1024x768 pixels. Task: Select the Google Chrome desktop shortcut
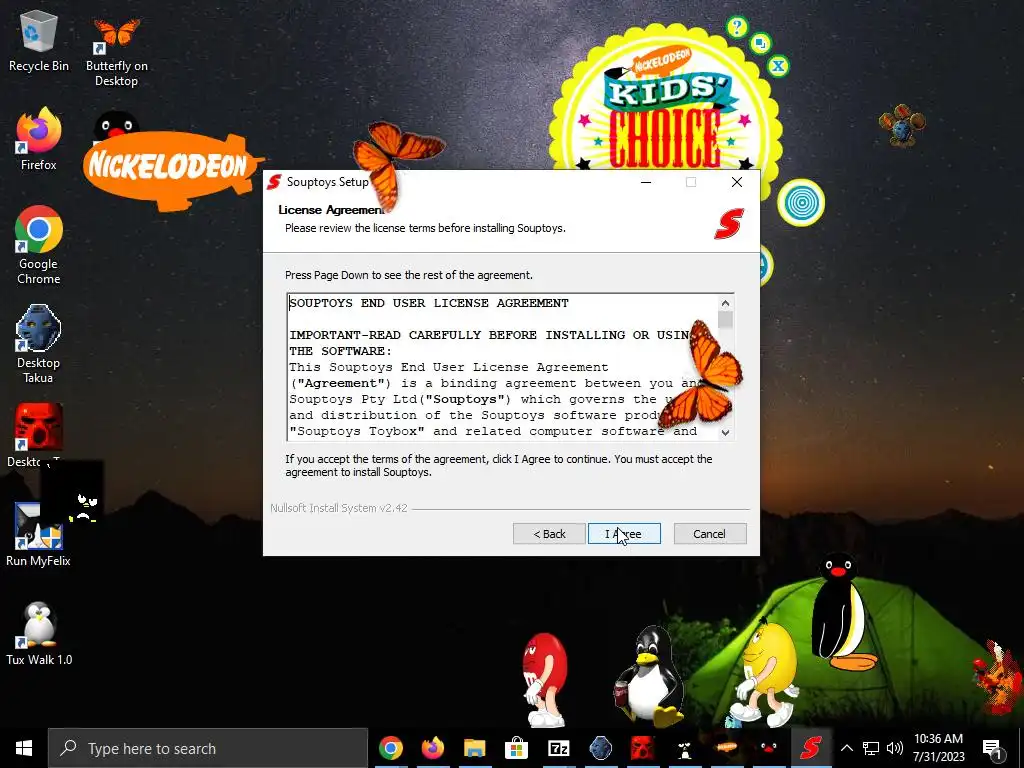point(39,245)
